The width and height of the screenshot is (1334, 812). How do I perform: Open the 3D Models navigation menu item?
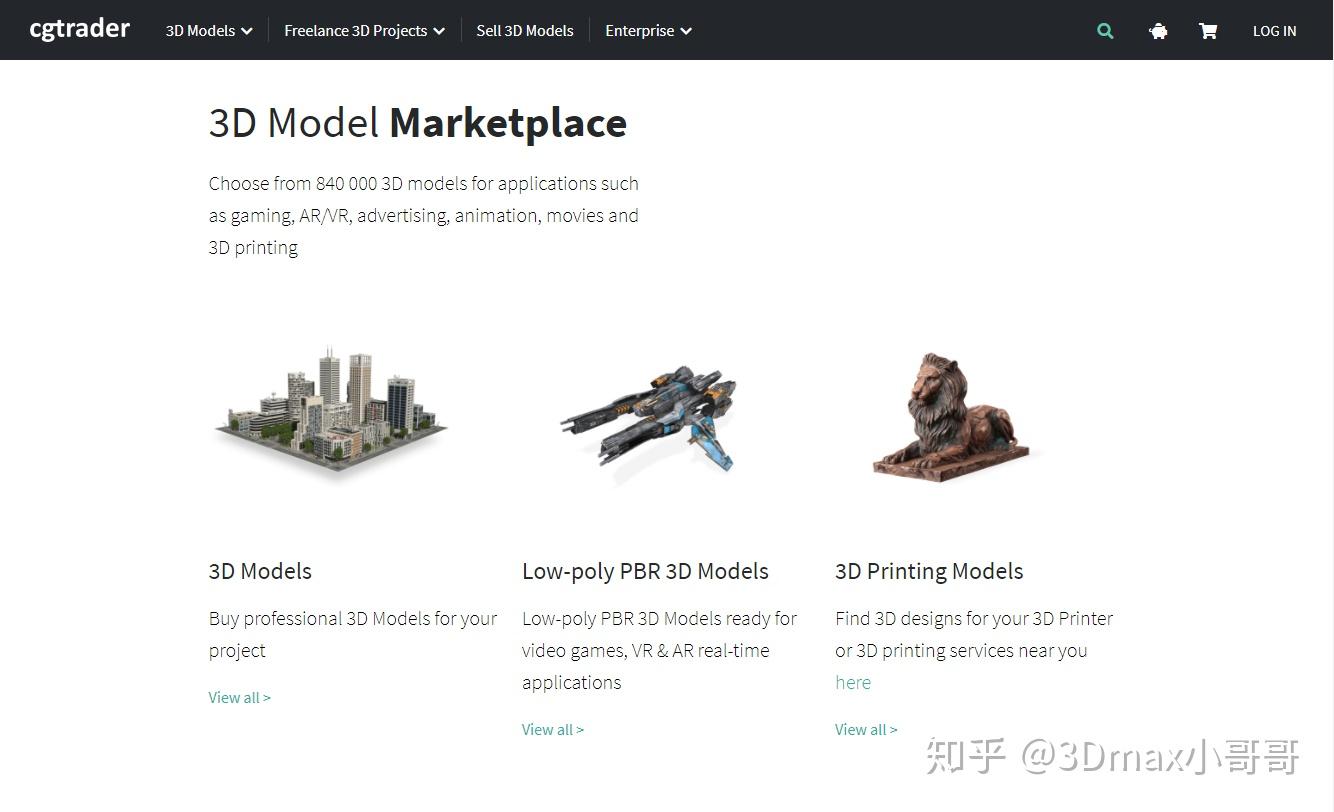(x=200, y=30)
